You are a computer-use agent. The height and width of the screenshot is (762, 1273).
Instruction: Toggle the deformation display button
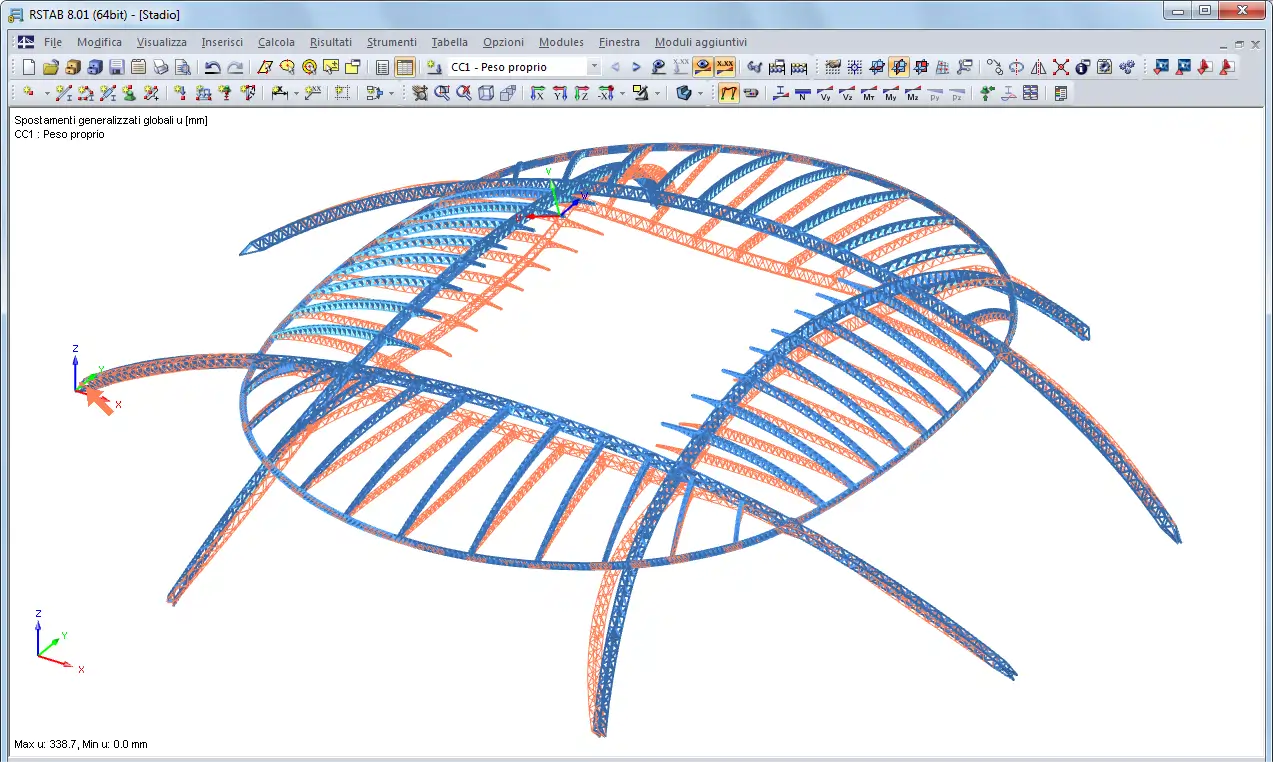click(x=729, y=94)
